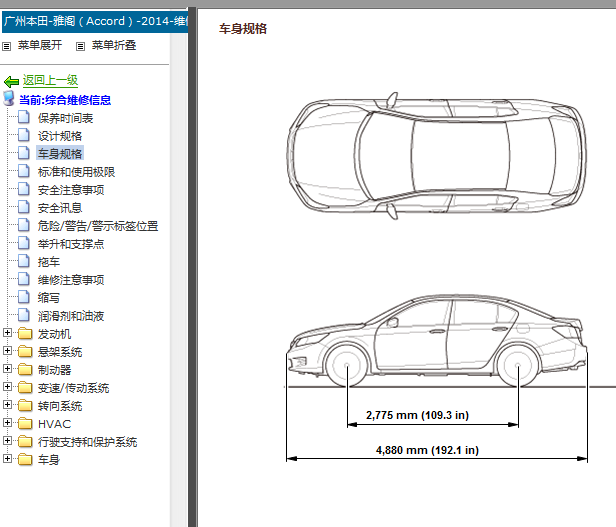Click the page icon next to 车身规格
This screenshot has width=616, height=527.
[x=24, y=153]
